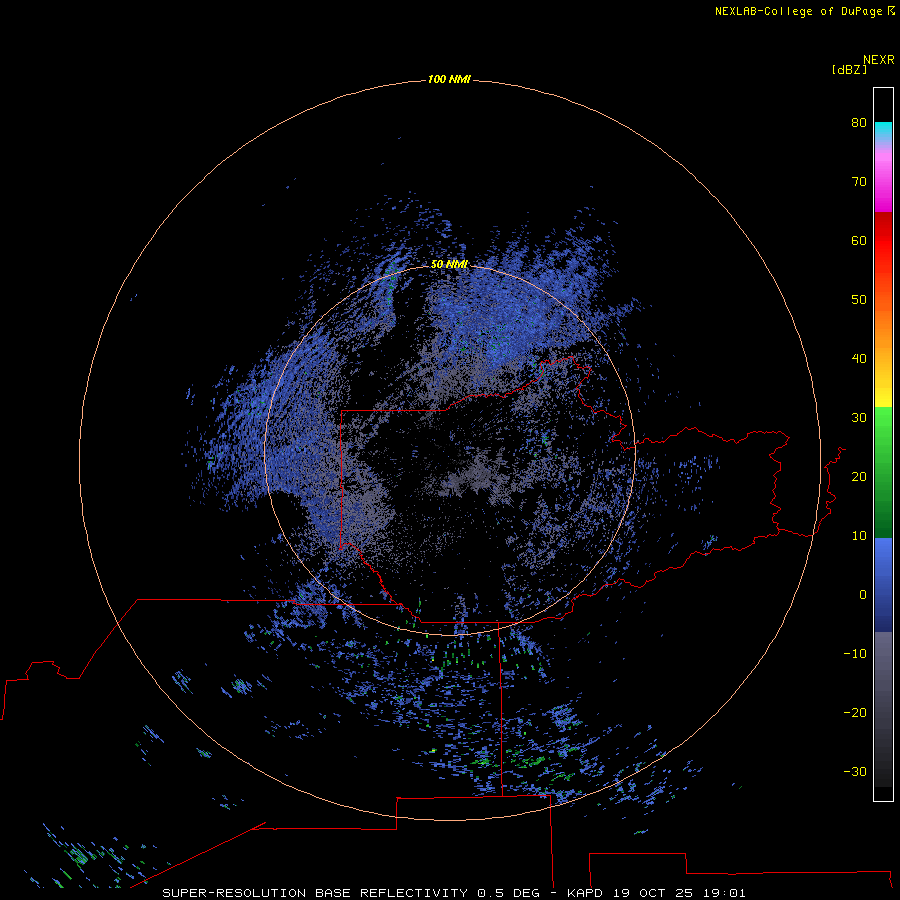
Task: Click the KAPD station identifier in caption
Action: (x=584, y=893)
